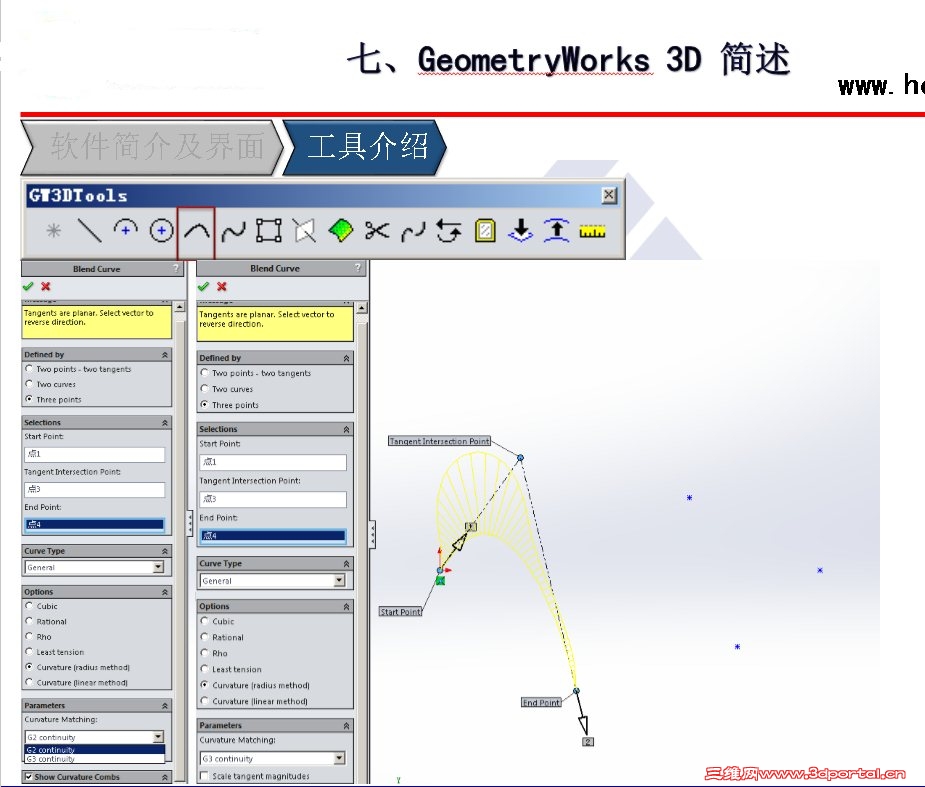Click the Start Point field in left panel
This screenshot has height=787, width=925.
pos(94,454)
